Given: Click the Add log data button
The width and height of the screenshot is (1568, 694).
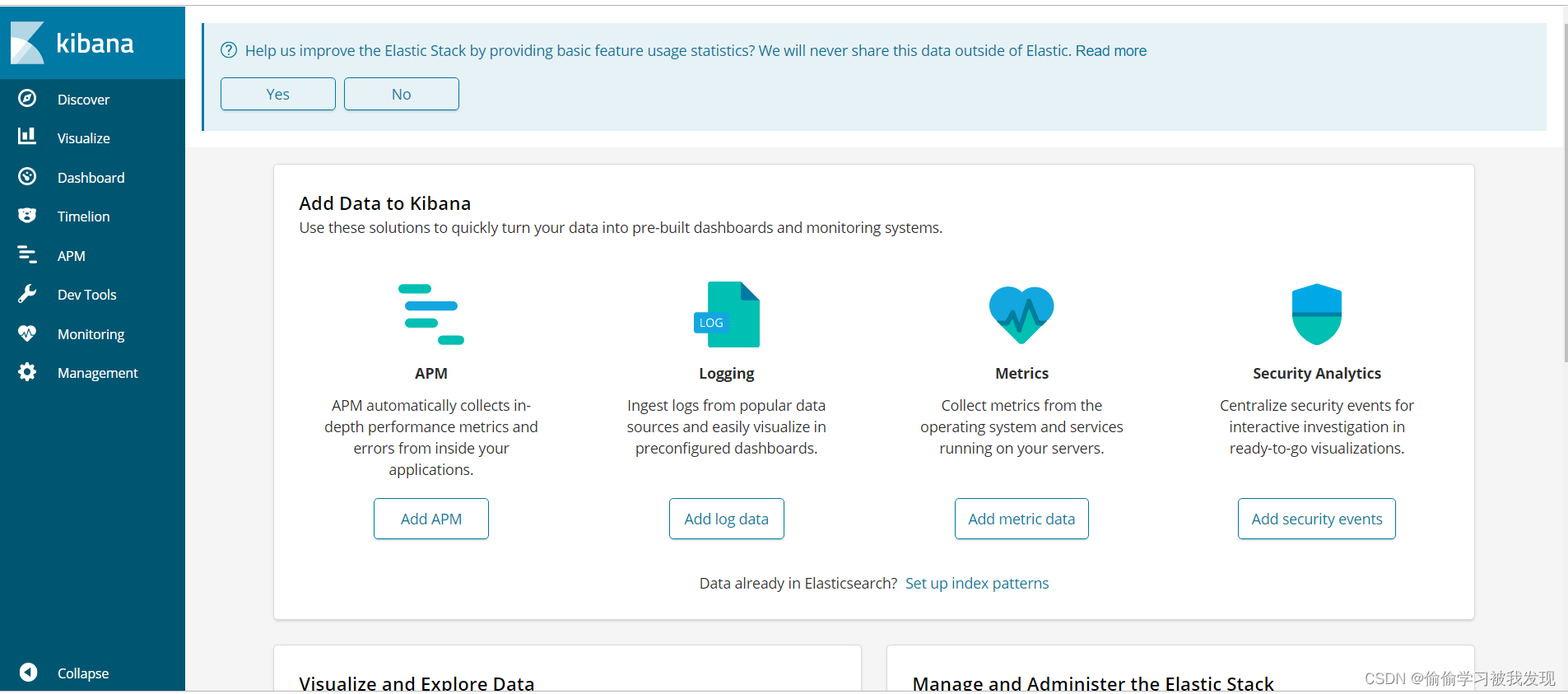Looking at the screenshot, I should click(727, 519).
